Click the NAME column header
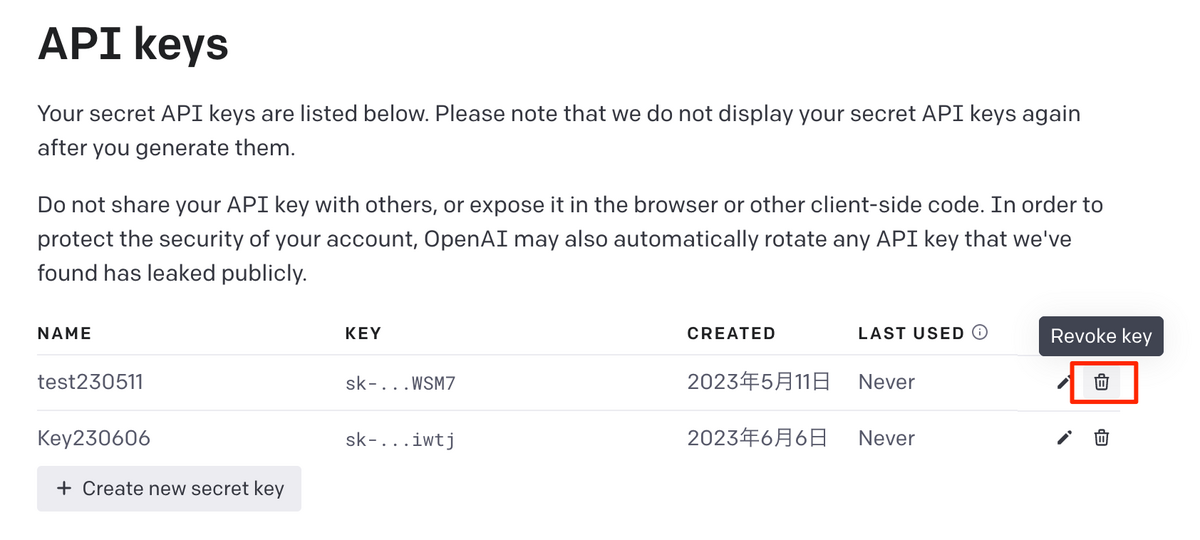The image size is (1200, 540). 64,333
